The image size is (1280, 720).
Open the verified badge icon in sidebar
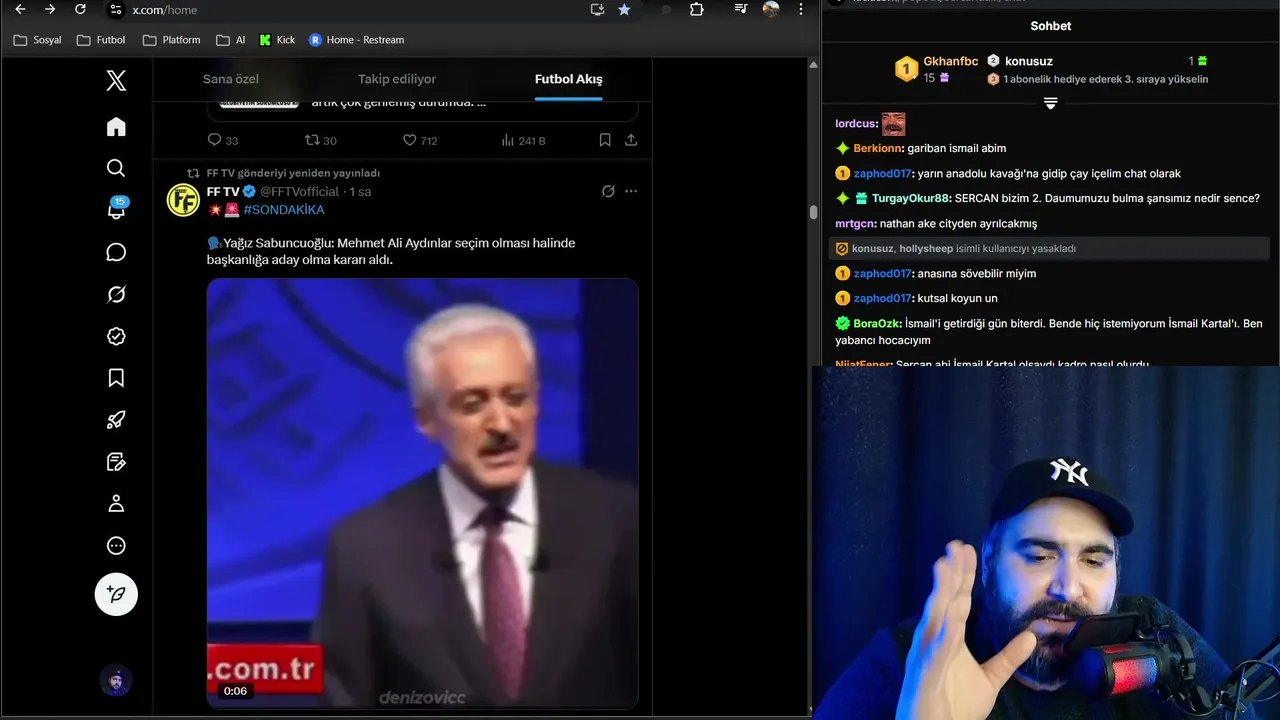(x=116, y=336)
